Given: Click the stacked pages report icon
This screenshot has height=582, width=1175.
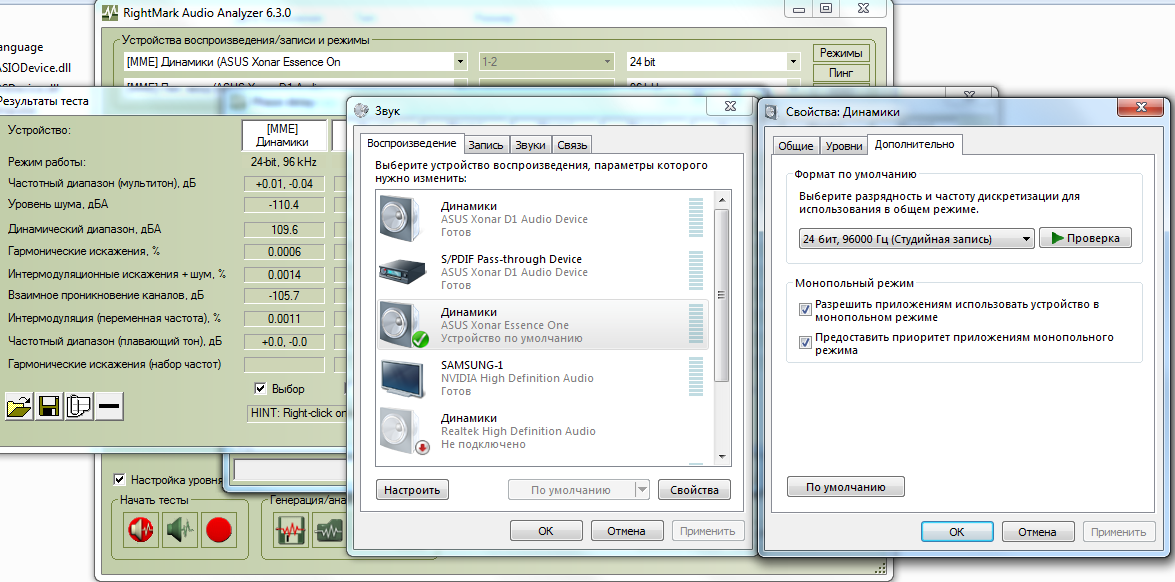Looking at the screenshot, I should [x=79, y=406].
